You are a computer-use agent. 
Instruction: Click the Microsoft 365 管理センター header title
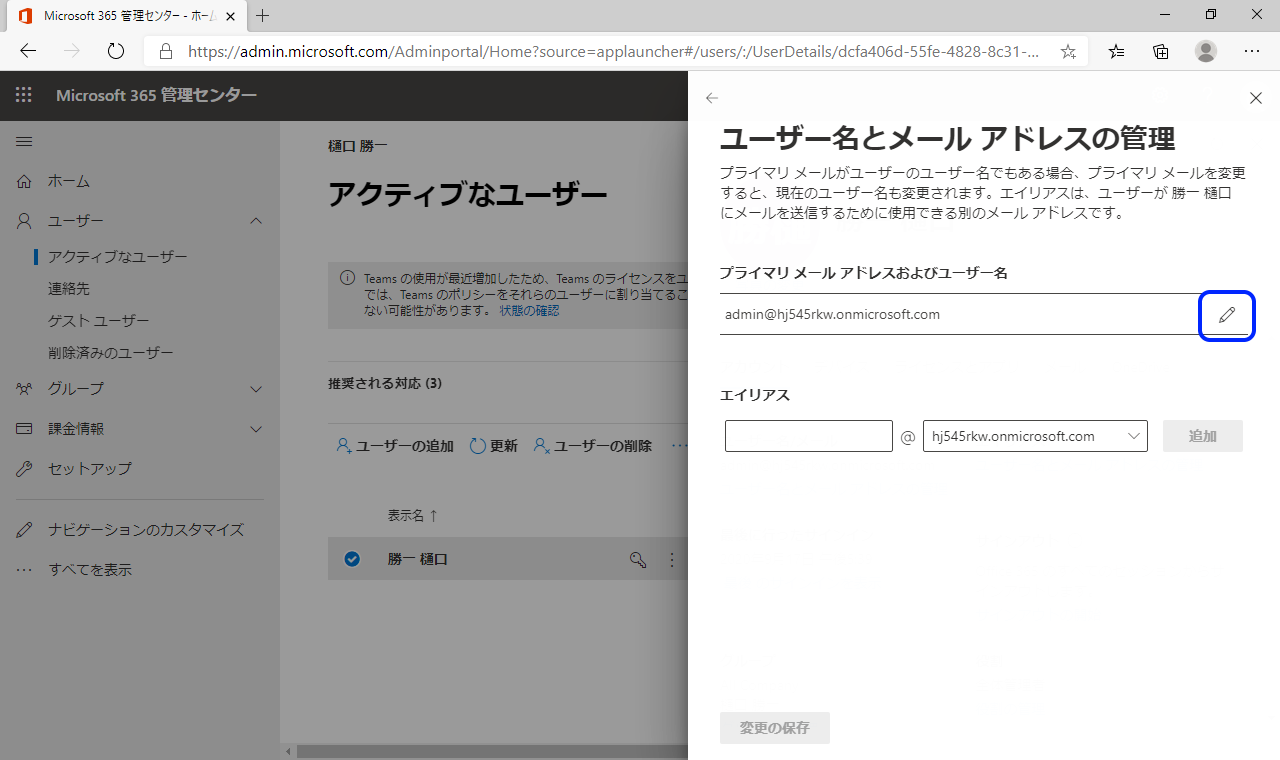[x=157, y=96]
